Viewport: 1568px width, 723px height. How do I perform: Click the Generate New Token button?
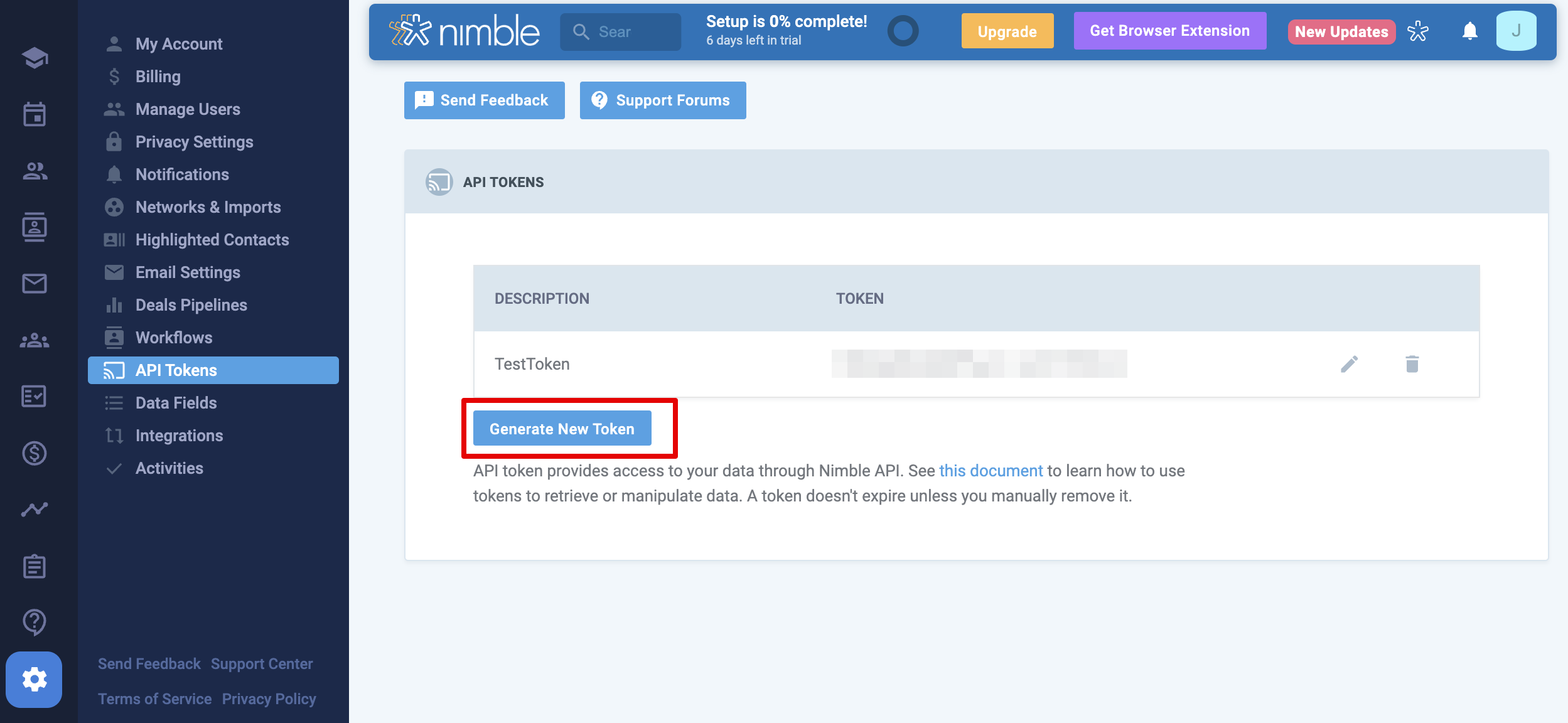562,429
